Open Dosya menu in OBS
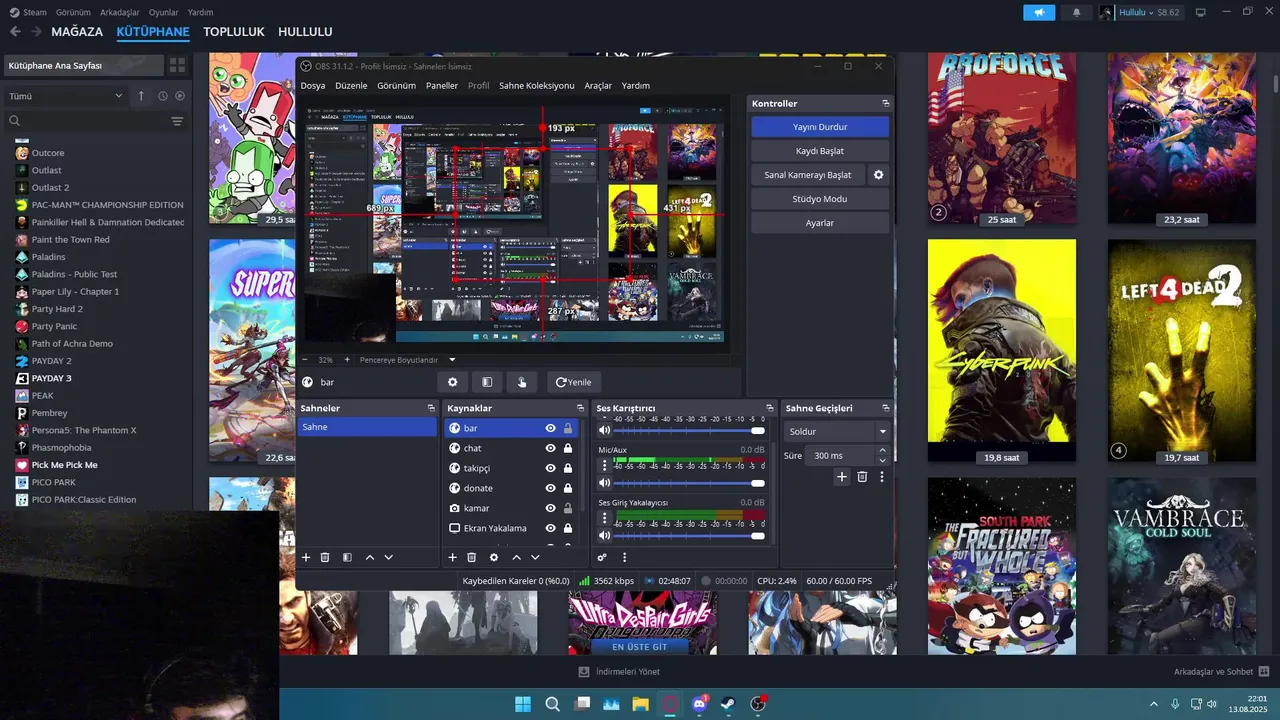 [313, 86]
